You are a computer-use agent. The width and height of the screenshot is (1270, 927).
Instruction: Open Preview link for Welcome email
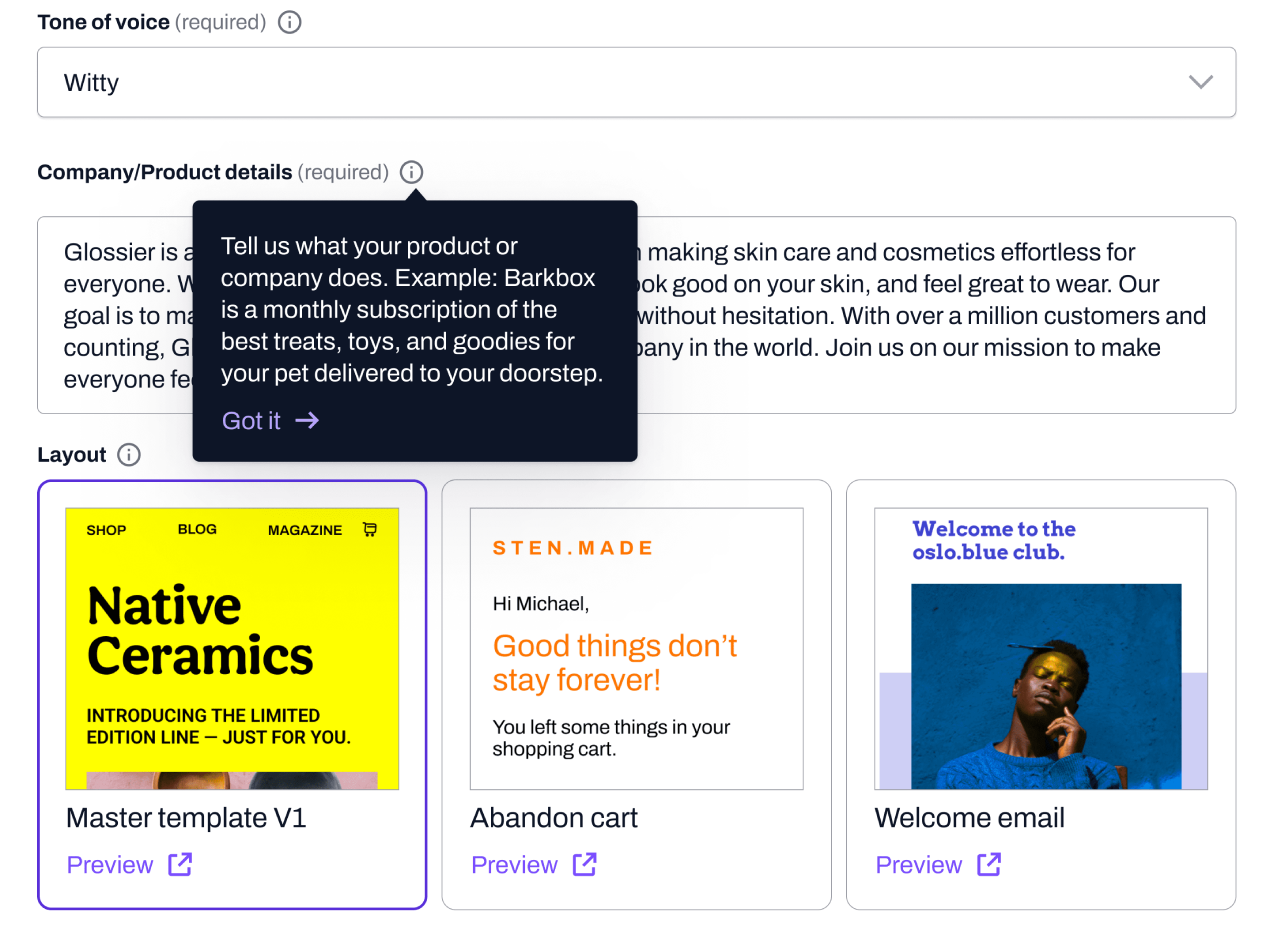[x=938, y=865]
